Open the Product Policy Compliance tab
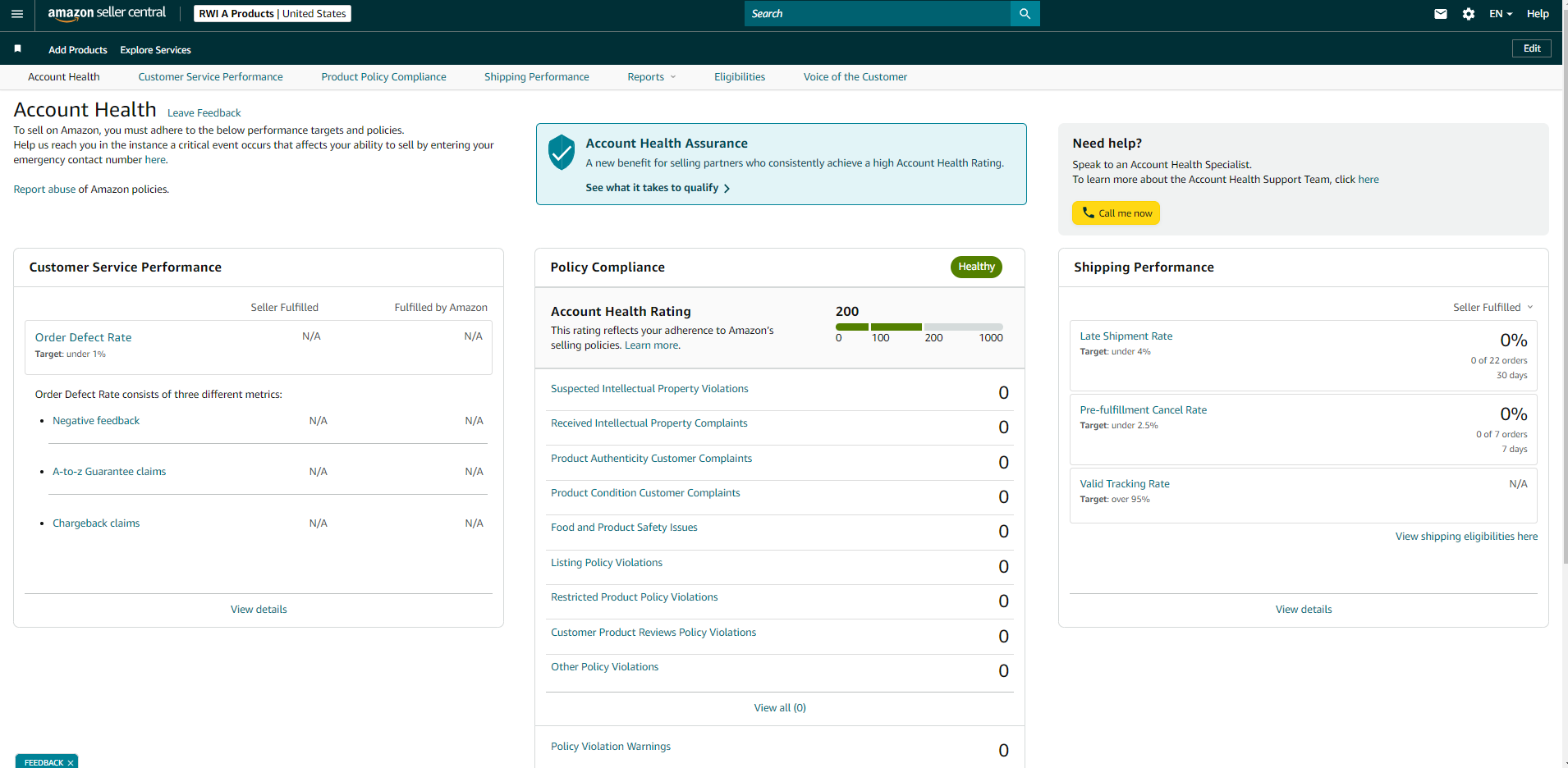The width and height of the screenshot is (1568, 768). 384,77
